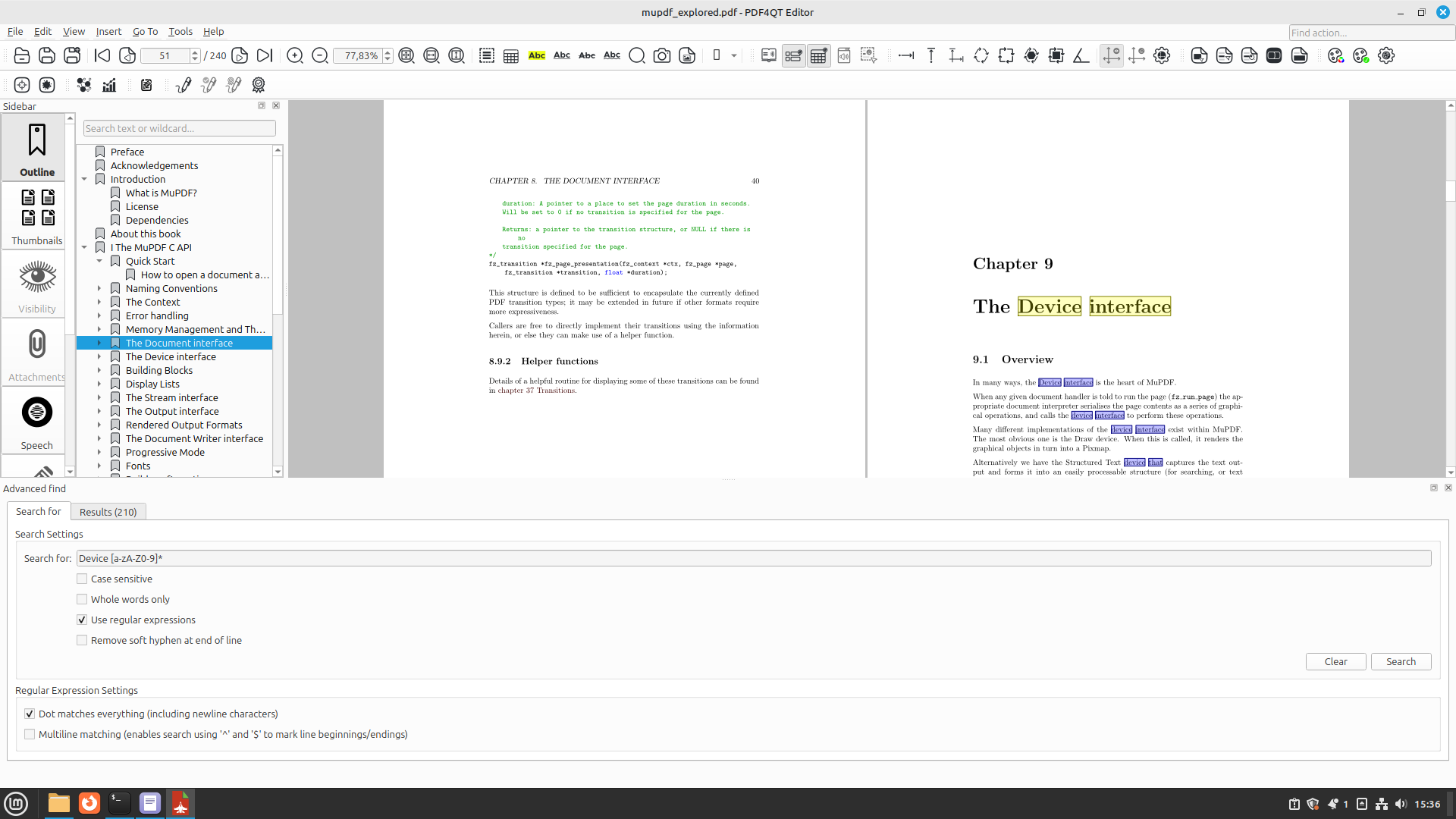
Task: Toggle the form fields layout toolbar button
Action: point(794,55)
